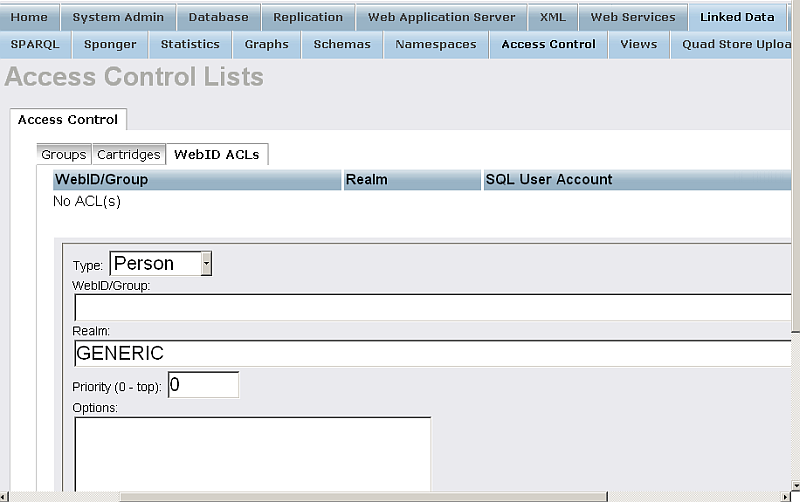800x502 pixels.
Task: Switch to the Groups tab
Action: [x=63, y=155]
